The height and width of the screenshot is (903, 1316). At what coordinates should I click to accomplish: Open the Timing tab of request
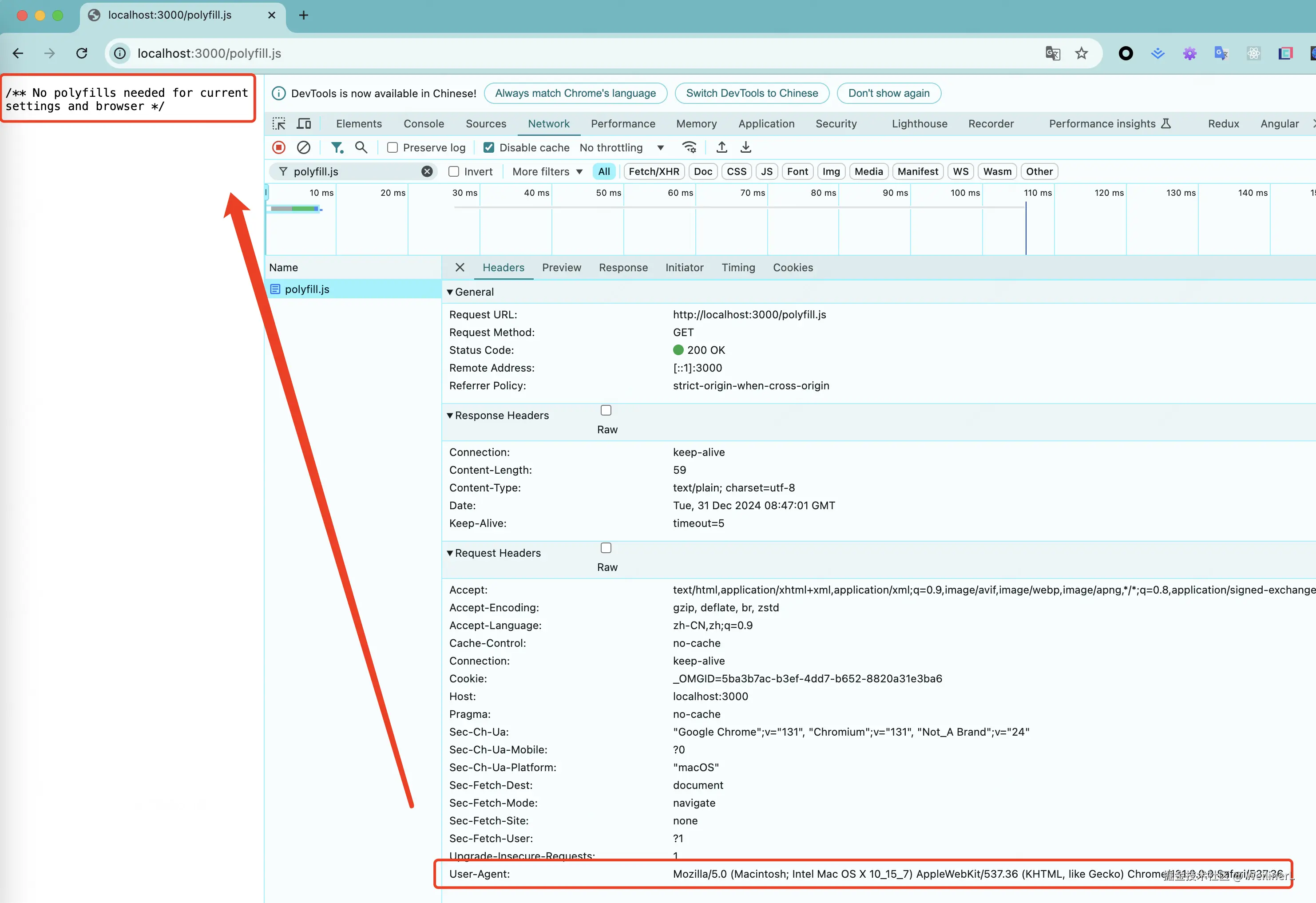738,268
